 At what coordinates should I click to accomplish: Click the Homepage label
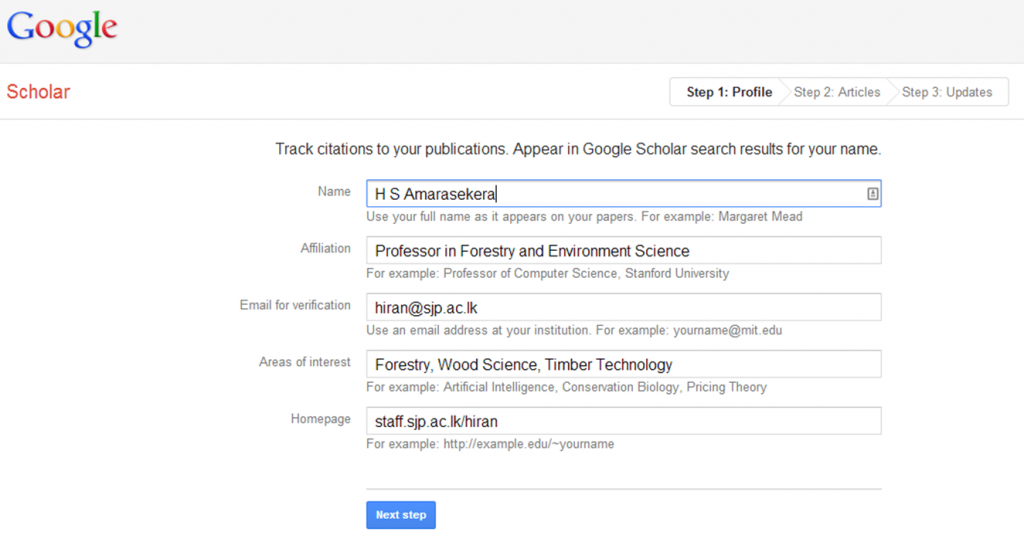[x=320, y=419]
